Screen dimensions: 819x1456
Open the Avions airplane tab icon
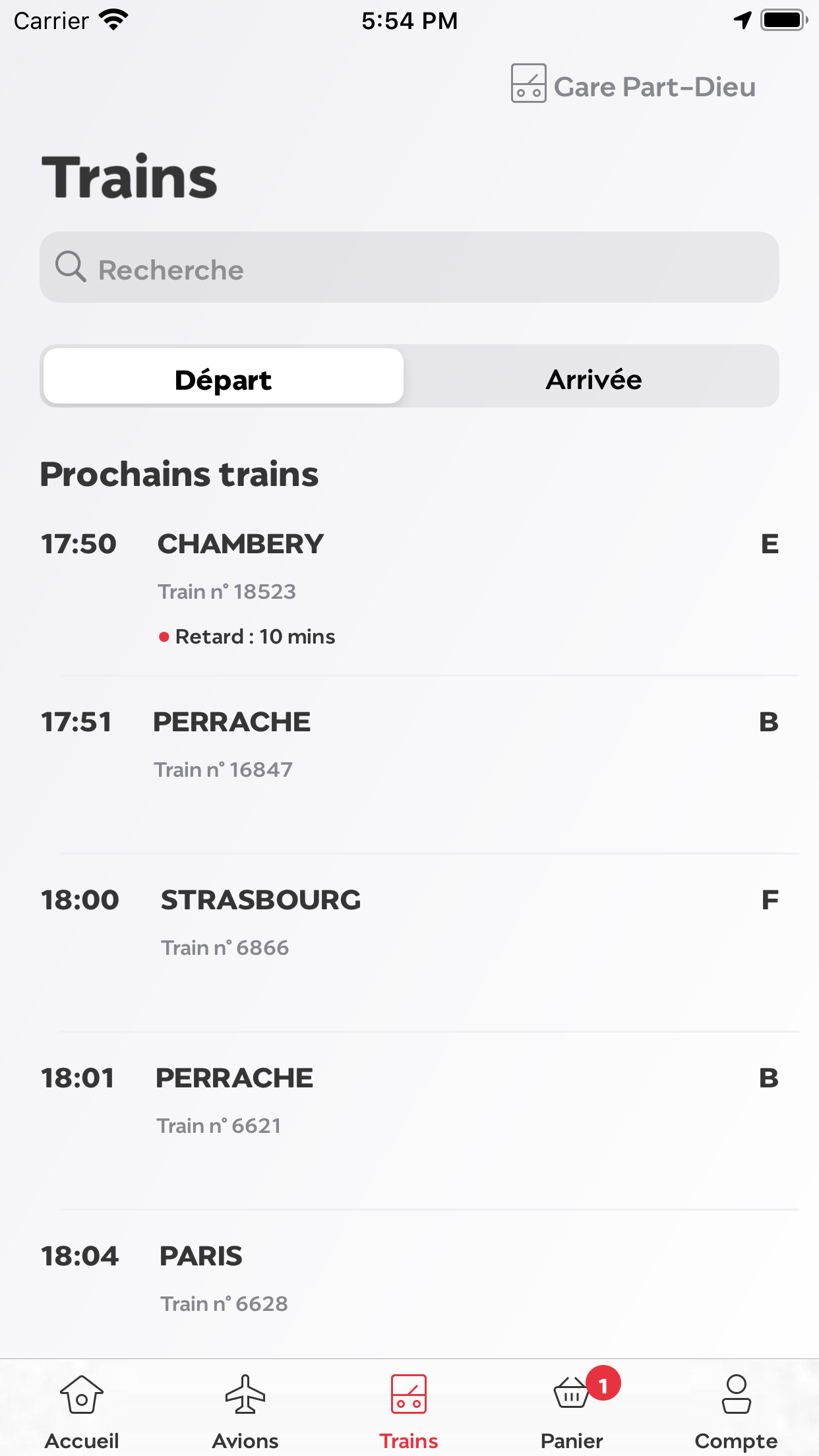245,1395
